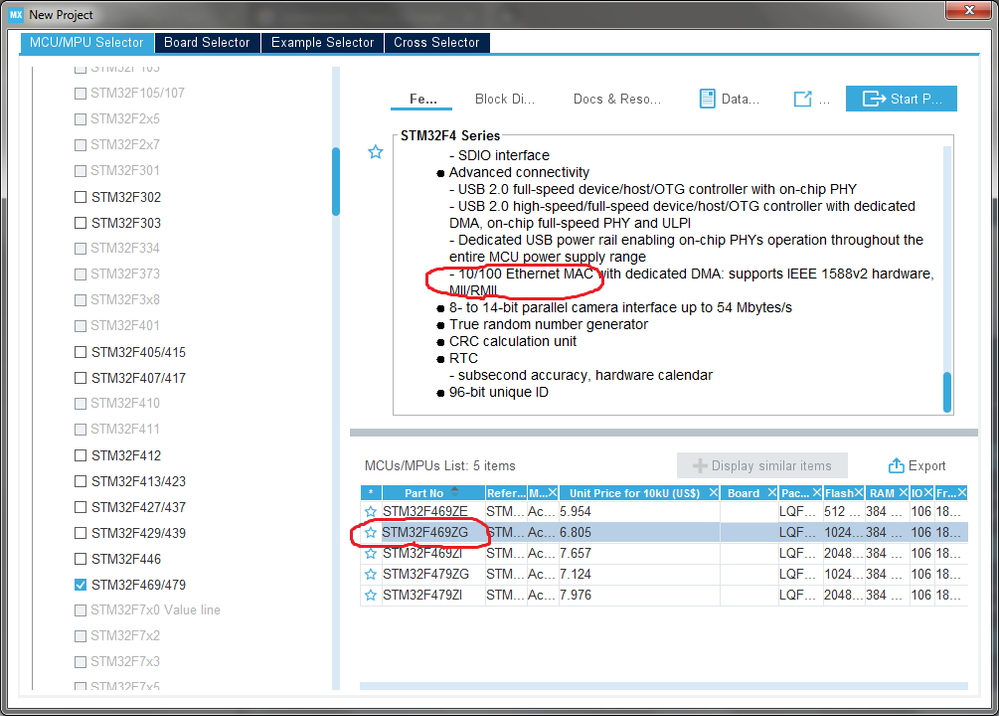This screenshot has width=999, height=716.
Task: Check the STM32F446 checkbox
Action: (80, 559)
